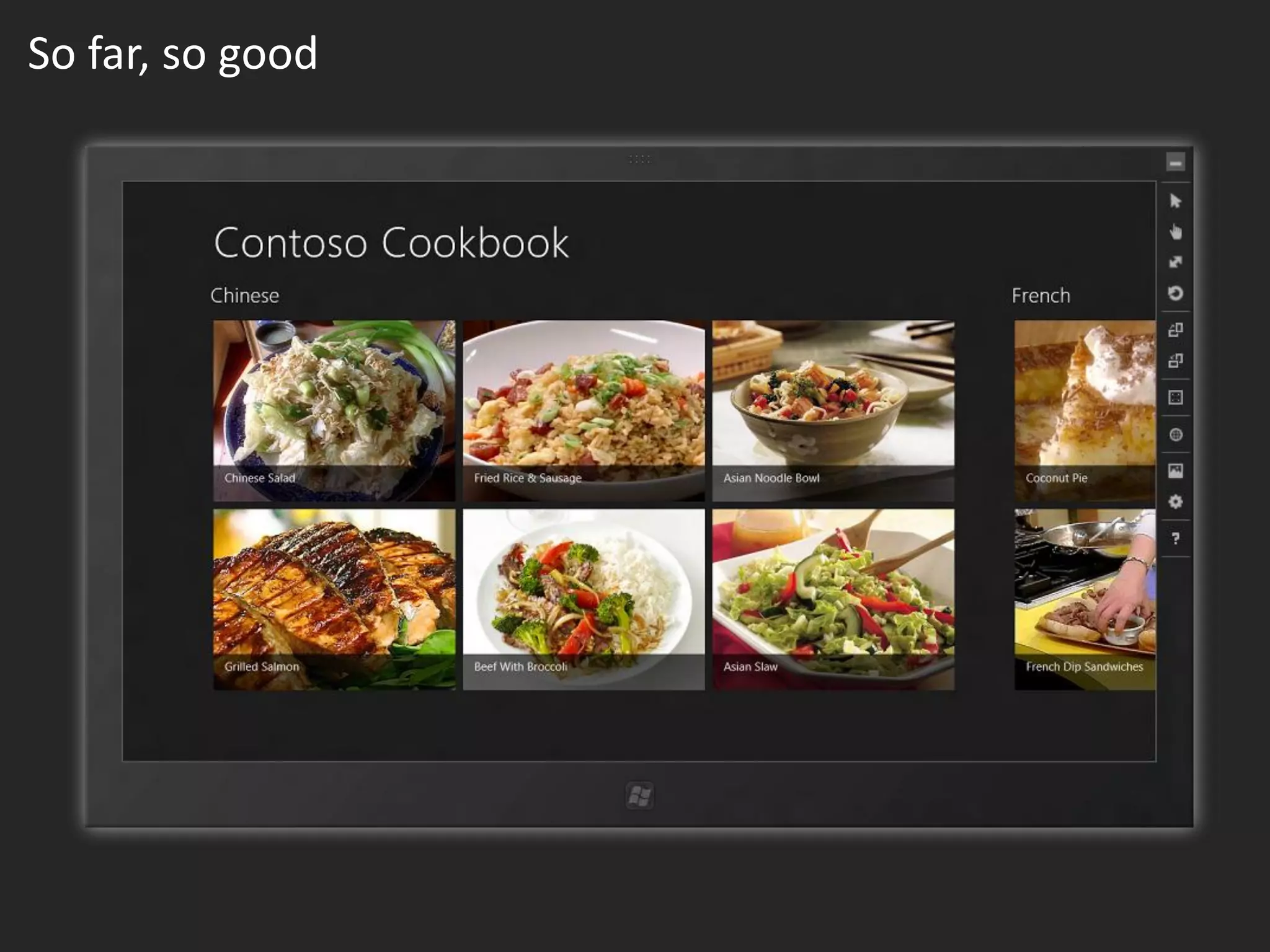Screen dimensions: 1270x952
Task: Activate rotation touch mode circular arrow
Action: [1175, 293]
